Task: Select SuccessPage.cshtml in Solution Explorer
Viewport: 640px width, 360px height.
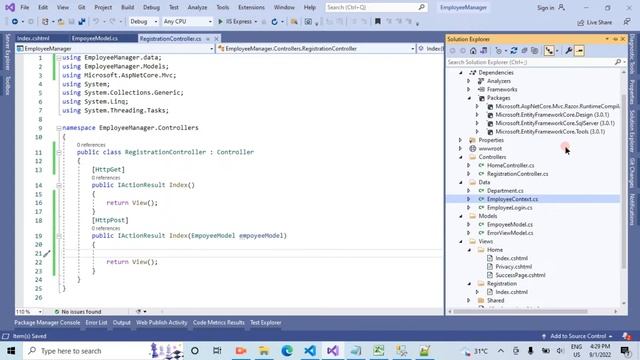Action: (x=520, y=275)
